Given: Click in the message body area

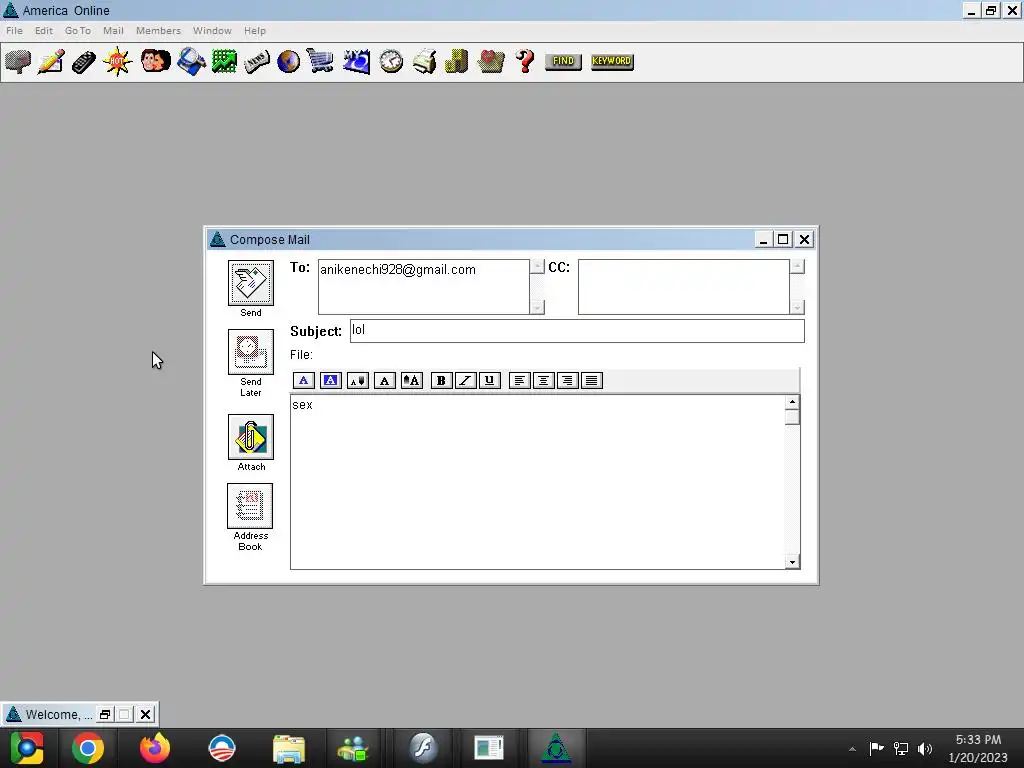Looking at the screenshot, I should tap(537, 482).
